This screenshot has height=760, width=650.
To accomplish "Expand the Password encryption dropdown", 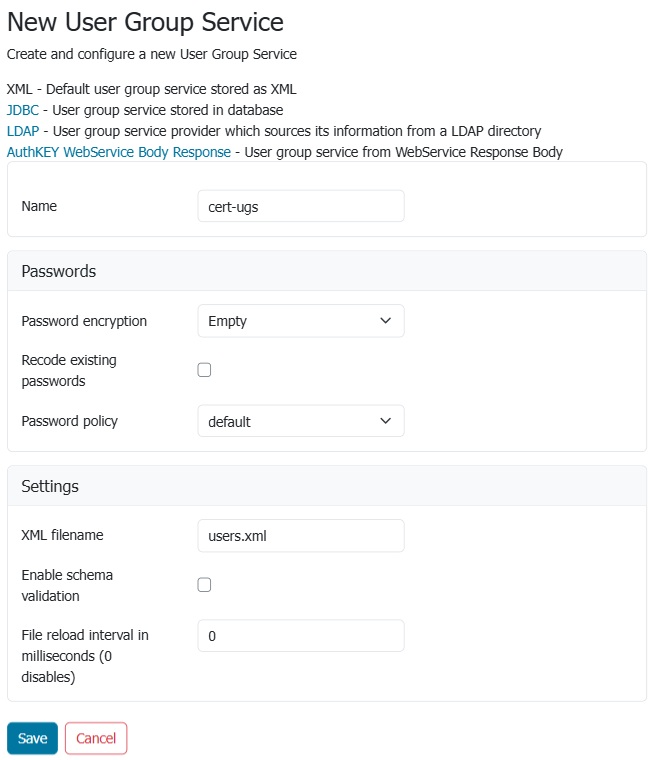I will click(301, 321).
